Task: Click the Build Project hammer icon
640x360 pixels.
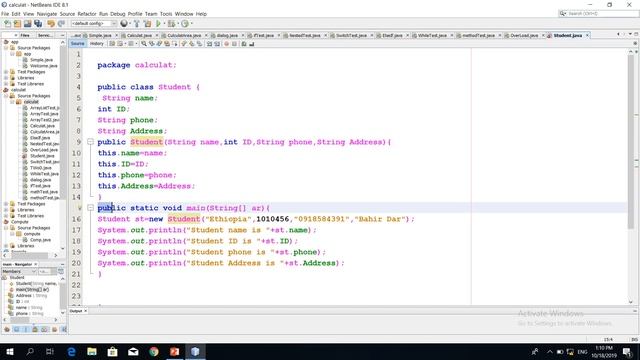Action: pyautogui.click(x=137, y=24)
